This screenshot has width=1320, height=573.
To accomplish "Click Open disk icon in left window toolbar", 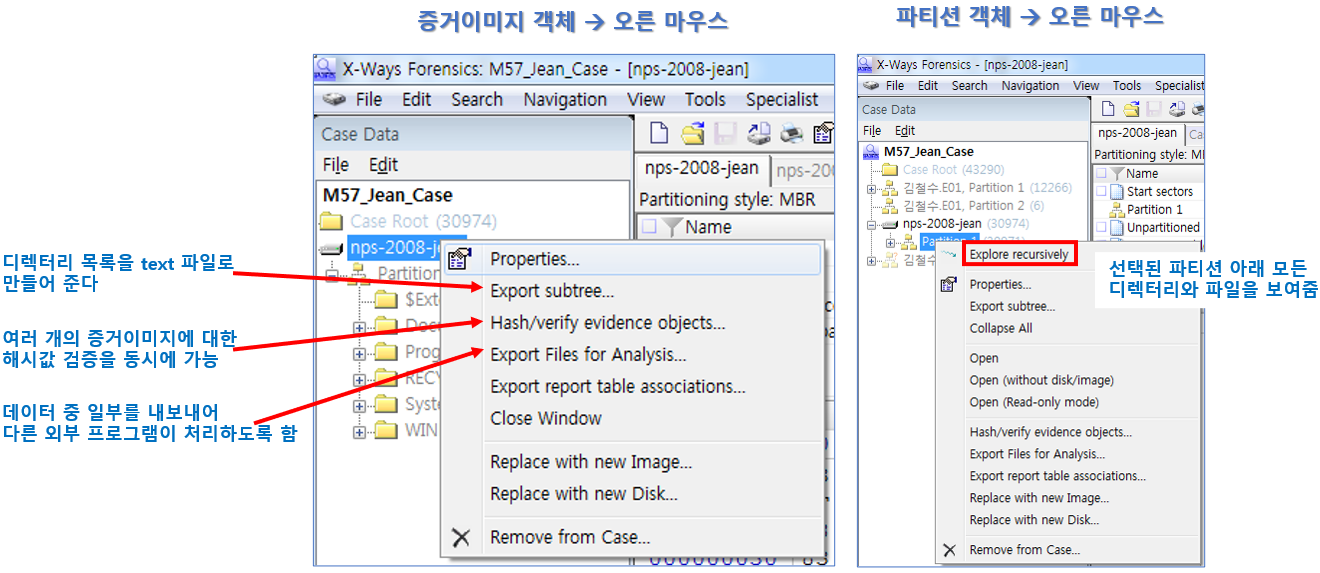I will [758, 133].
